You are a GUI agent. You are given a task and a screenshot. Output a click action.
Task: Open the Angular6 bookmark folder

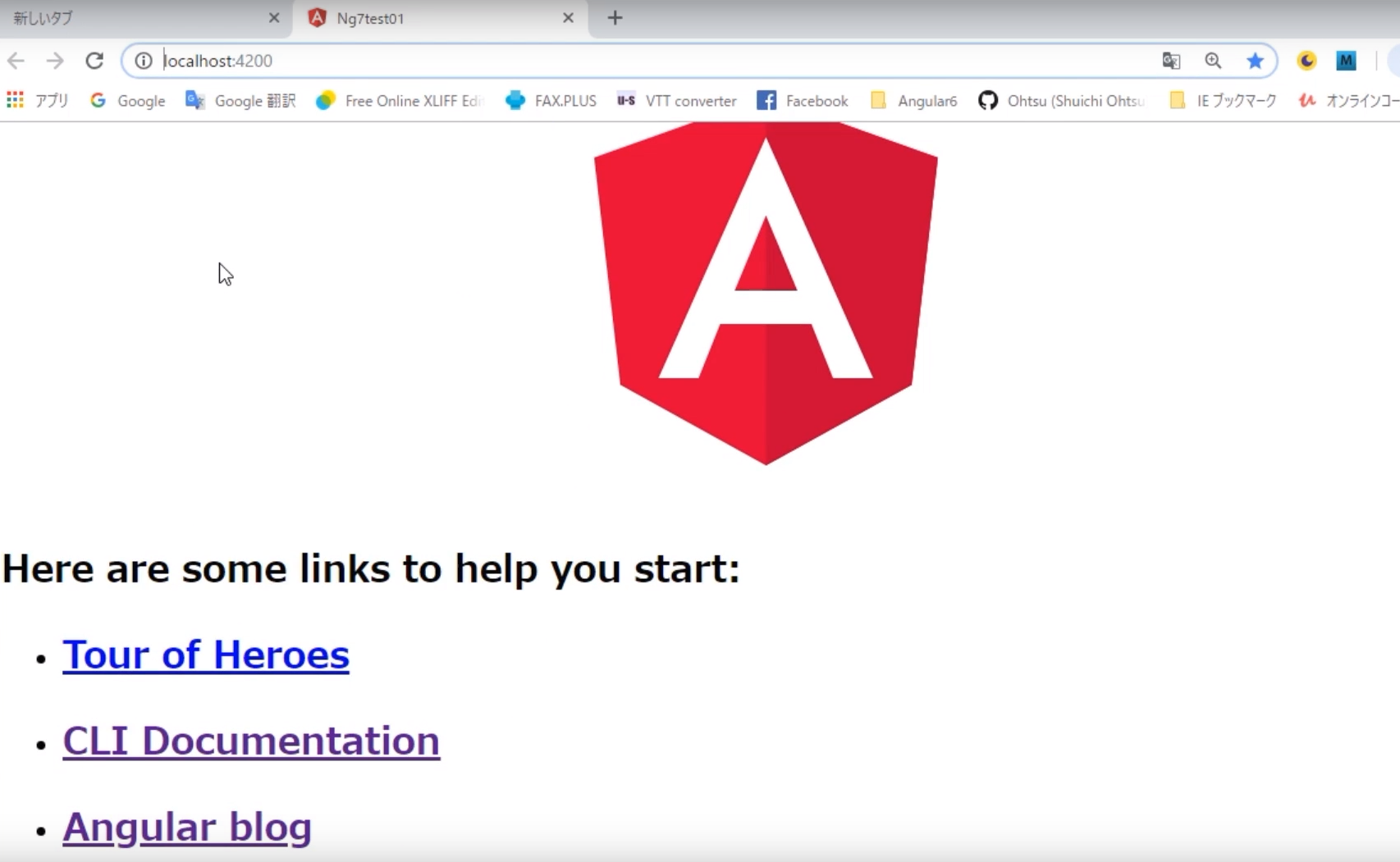(x=913, y=100)
